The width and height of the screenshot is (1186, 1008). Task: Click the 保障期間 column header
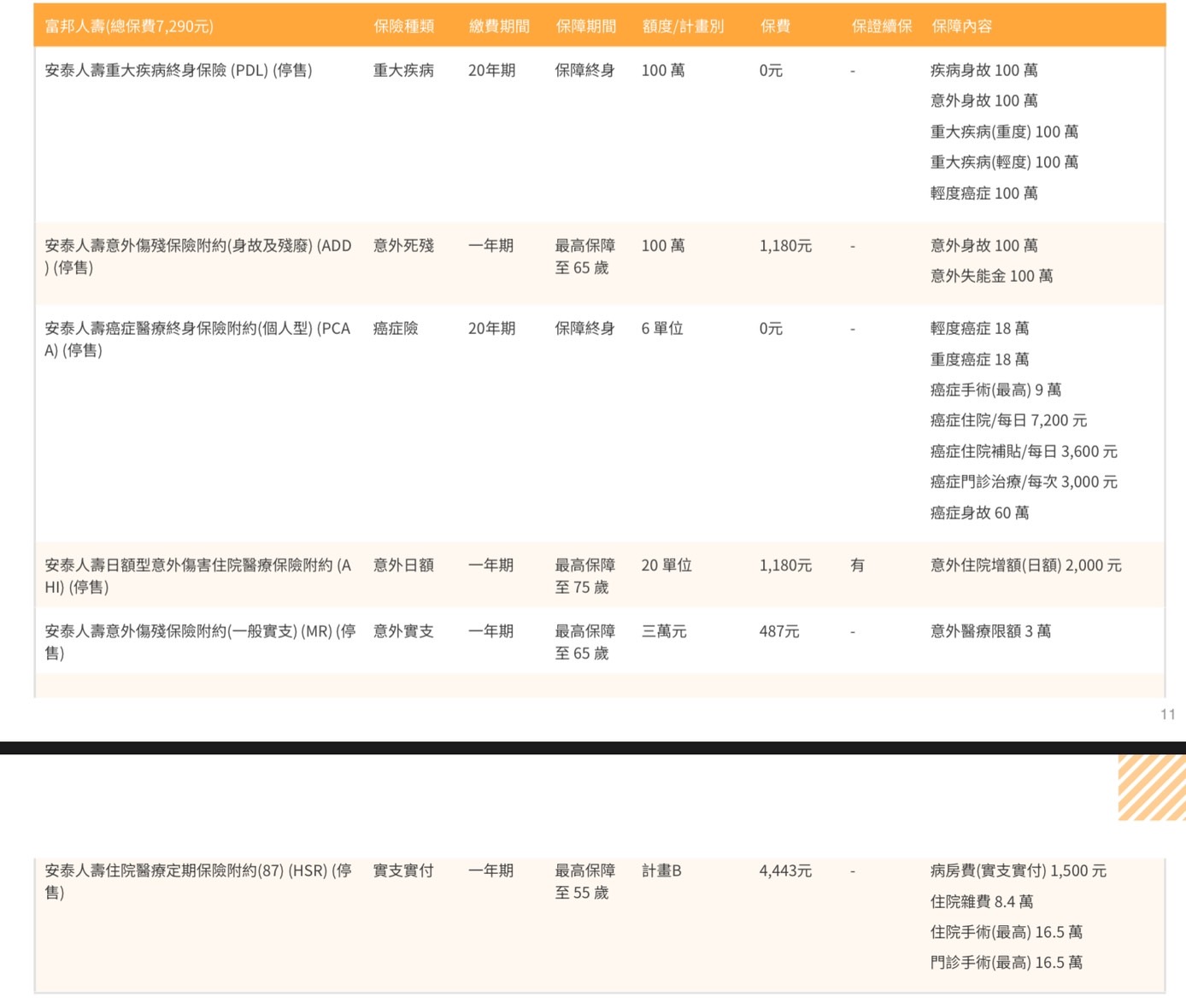coord(585,26)
